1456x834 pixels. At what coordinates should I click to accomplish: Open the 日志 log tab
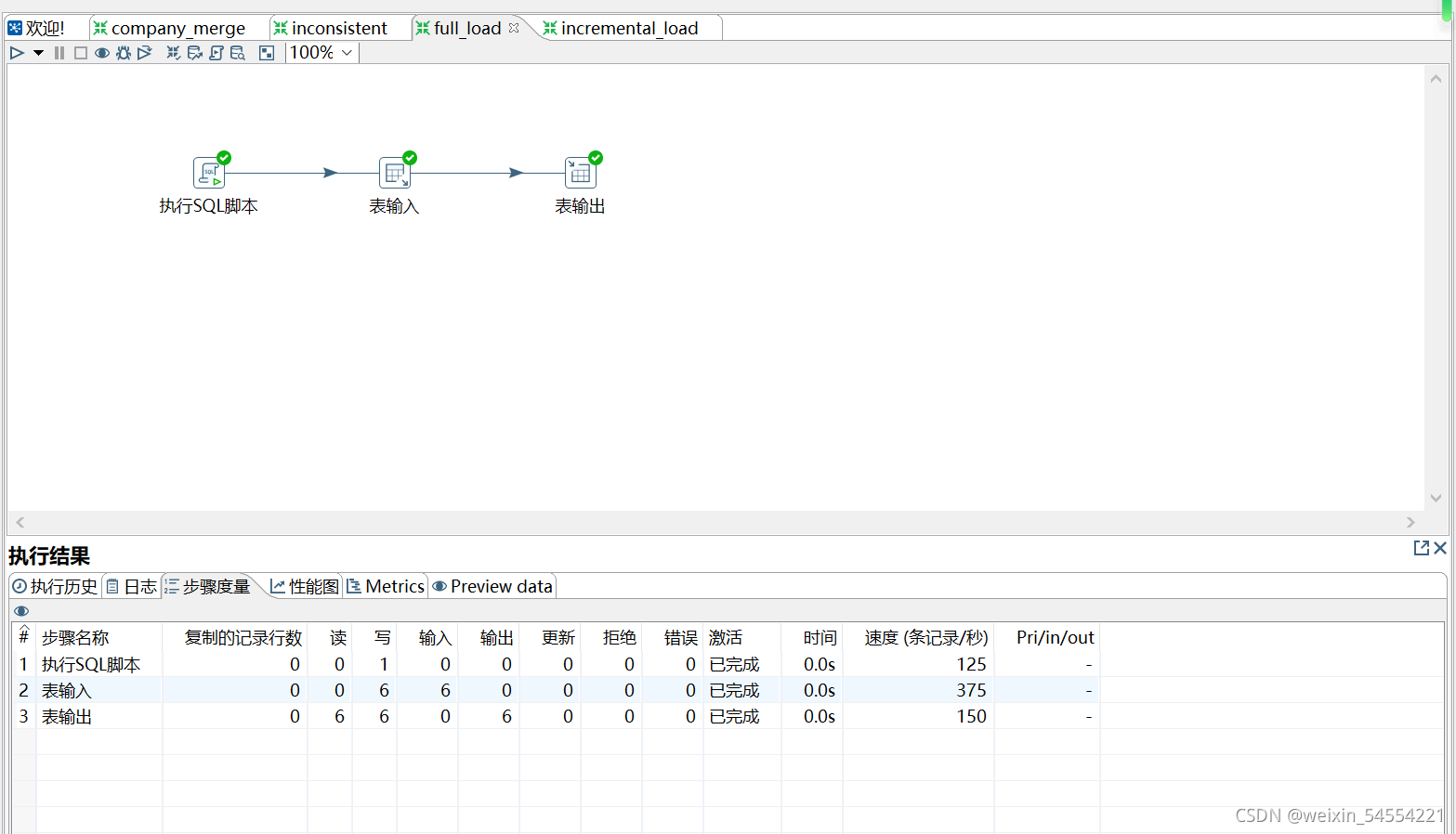tap(132, 586)
